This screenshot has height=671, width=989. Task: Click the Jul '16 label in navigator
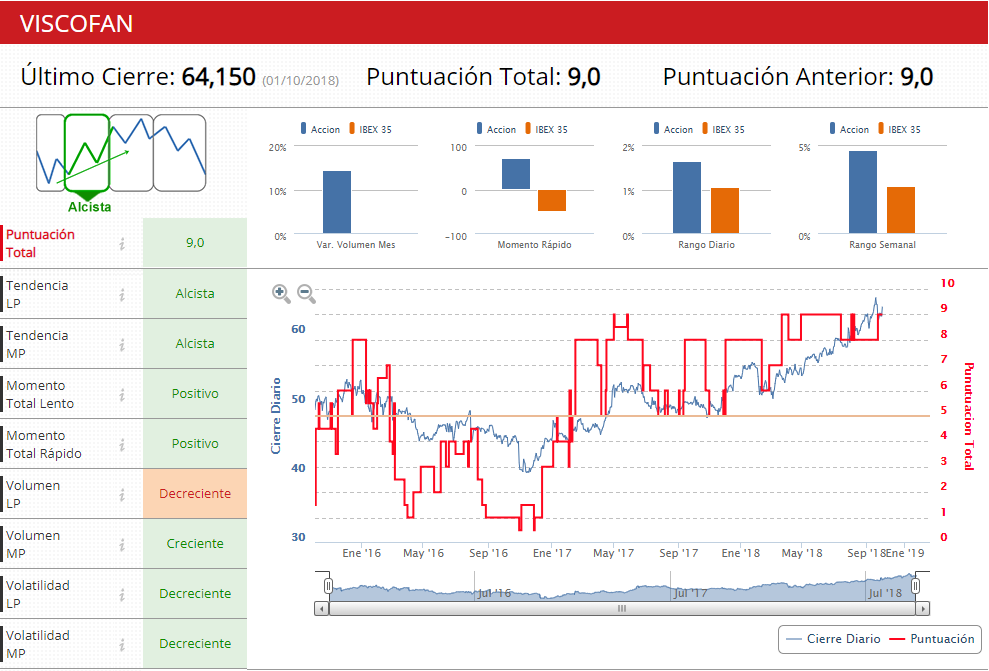tap(494, 593)
